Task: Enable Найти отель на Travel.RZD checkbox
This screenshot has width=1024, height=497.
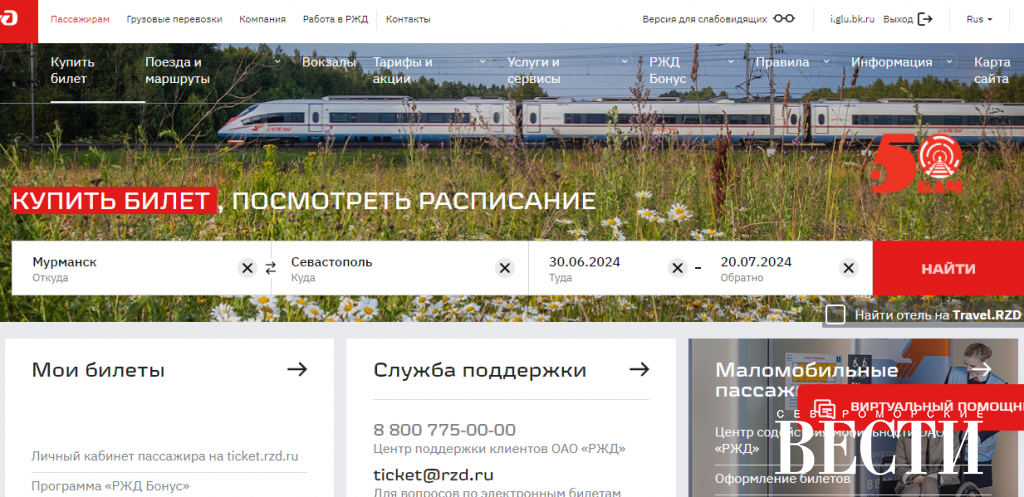Action: tap(835, 315)
